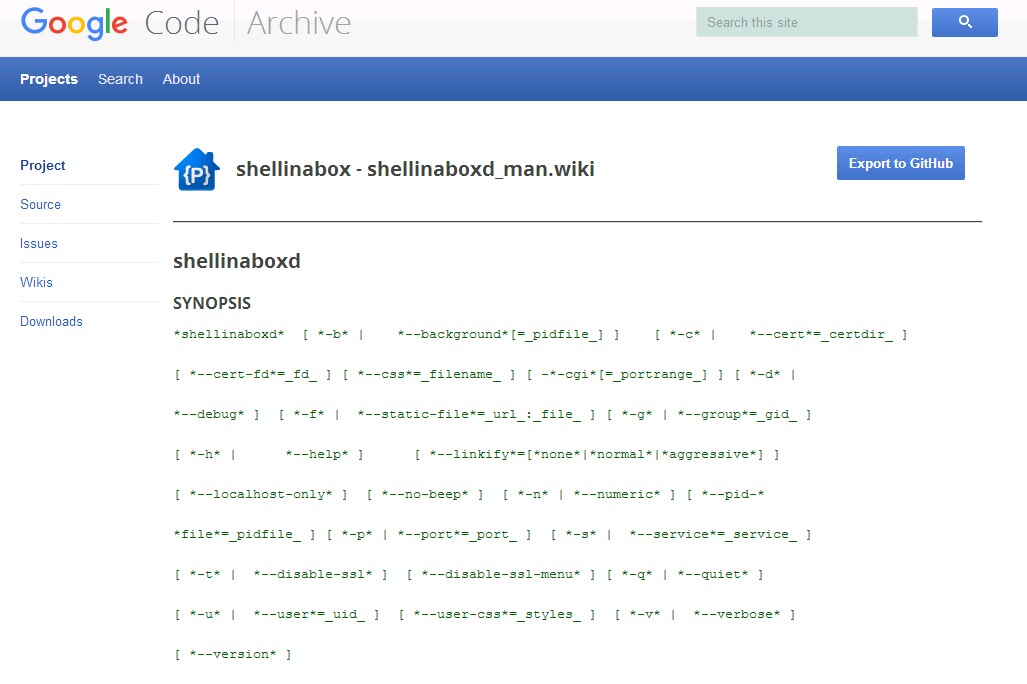This screenshot has width=1027, height=684.
Task: Click the *--localhost-only* option text
Action: click(261, 494)
